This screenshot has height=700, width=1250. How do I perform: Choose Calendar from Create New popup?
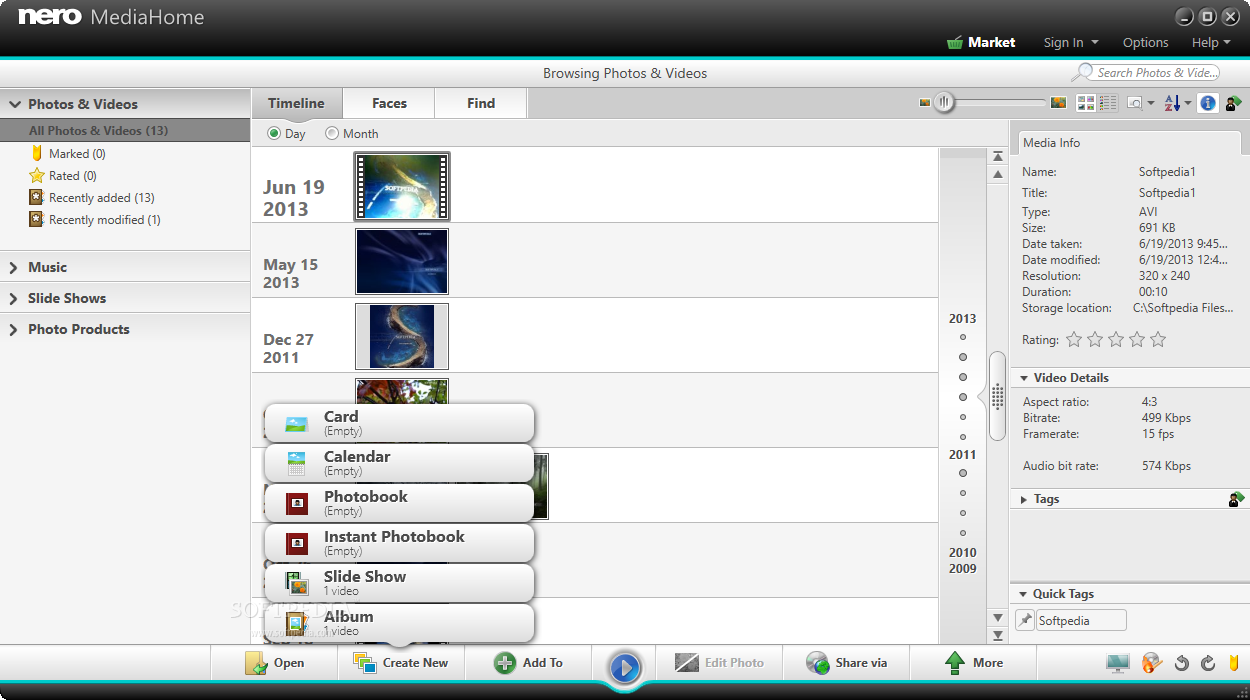(x=399, y=463)
